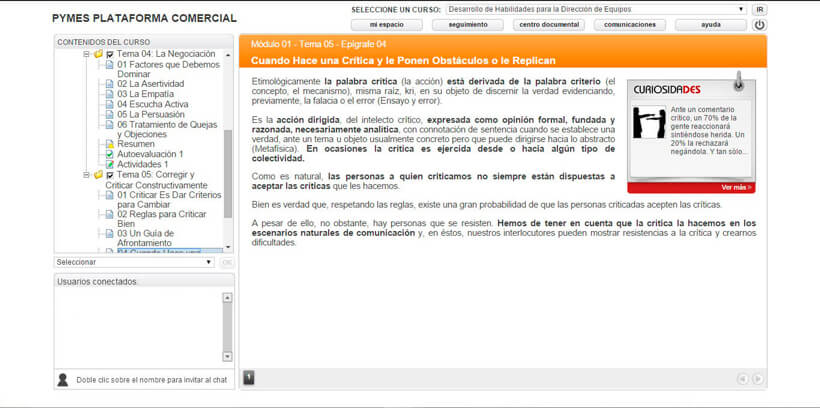Click course contents scrollbar up arrow
The image size is (820, 408).
click(x=227, y=54)
